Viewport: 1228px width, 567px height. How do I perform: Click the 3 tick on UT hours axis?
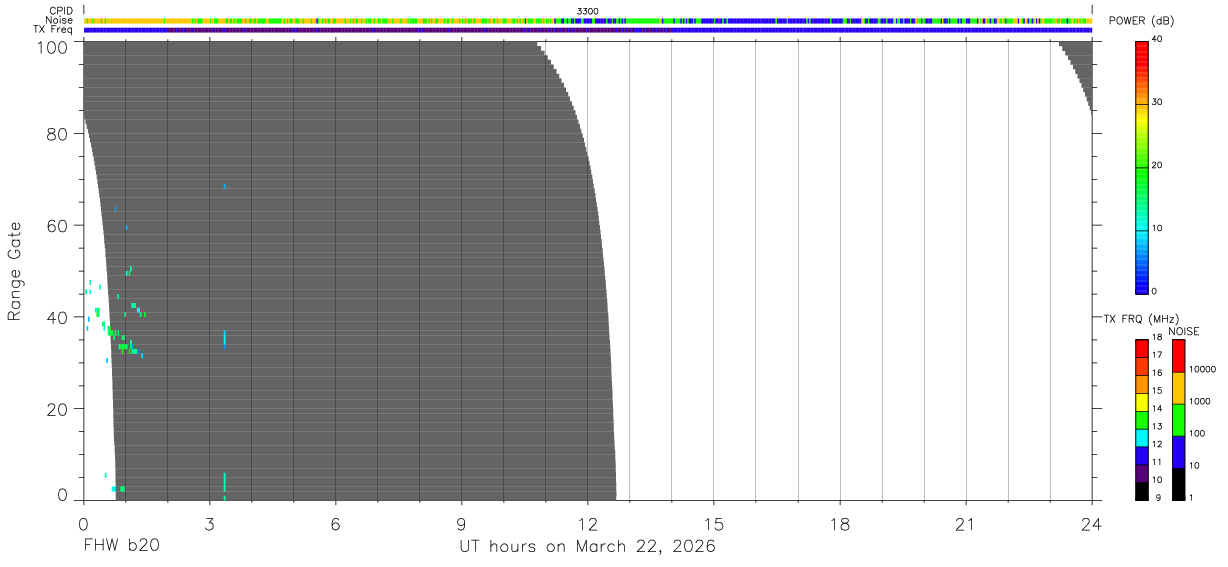(209, 523)
